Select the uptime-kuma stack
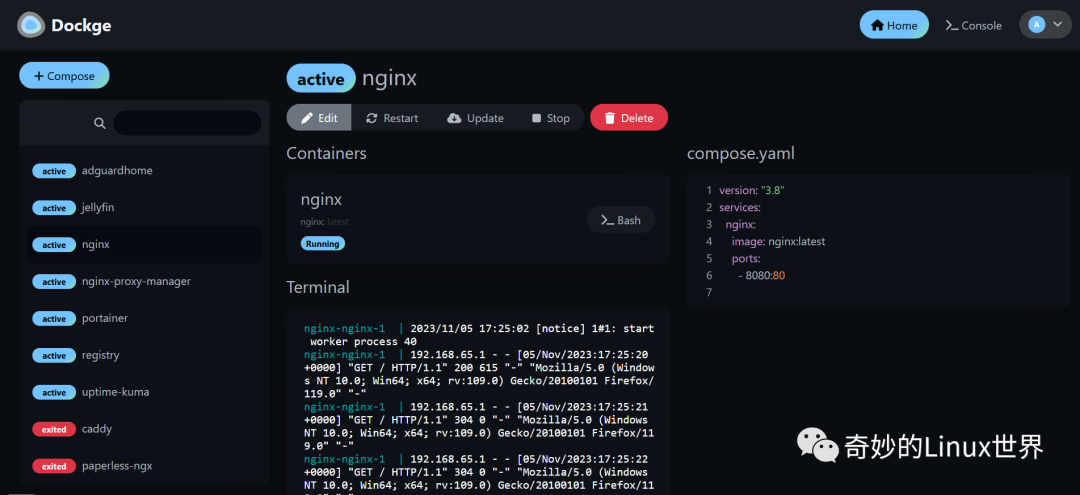 (144, 392)
